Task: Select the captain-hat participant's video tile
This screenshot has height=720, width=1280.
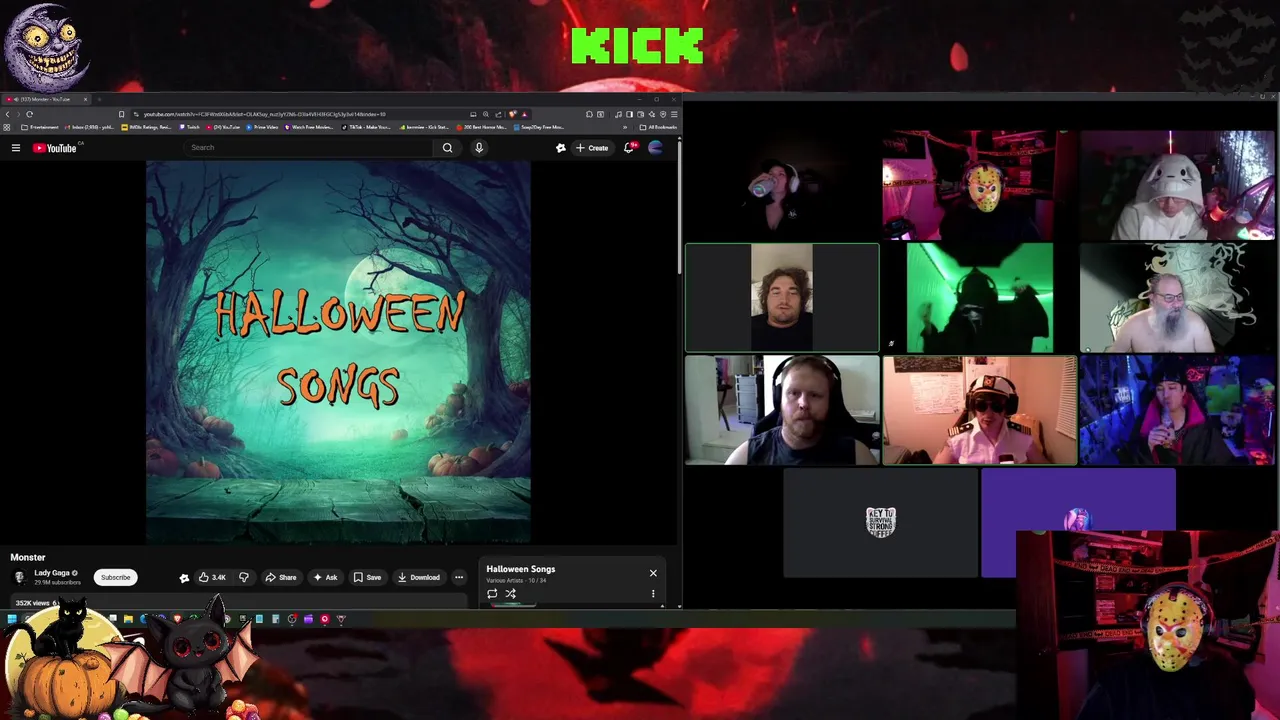Action: click(979, 410)
